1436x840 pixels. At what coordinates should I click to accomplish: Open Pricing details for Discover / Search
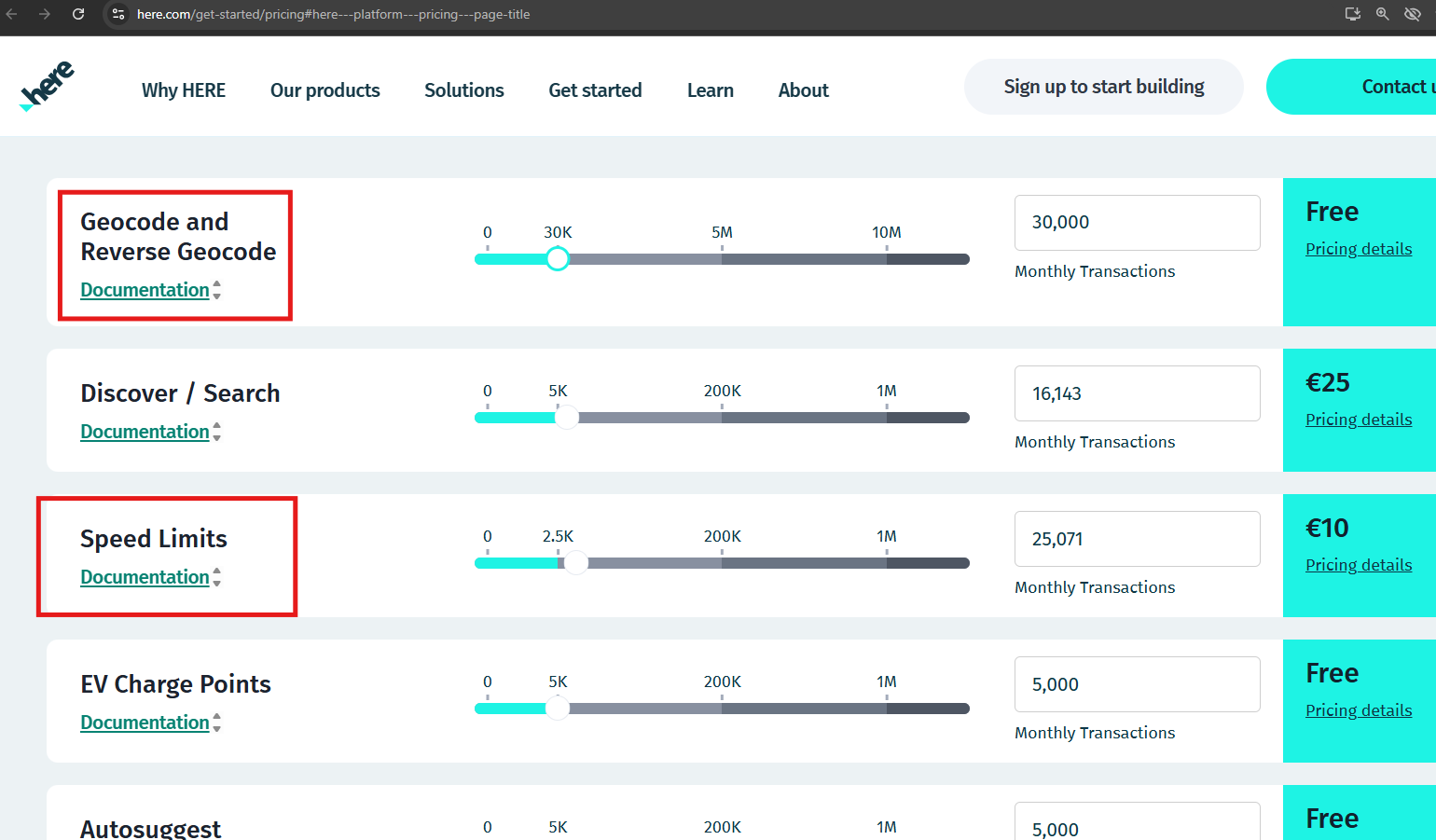tap(1359, 420)
